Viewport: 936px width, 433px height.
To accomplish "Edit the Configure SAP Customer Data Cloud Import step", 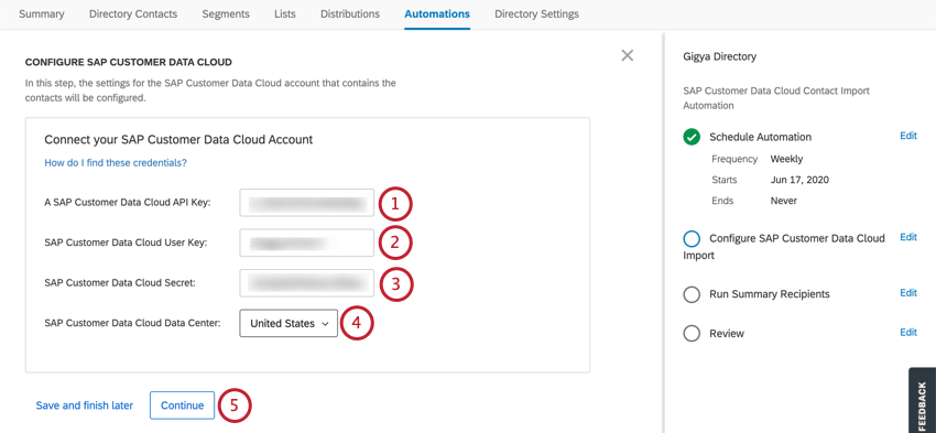I will pos(908,237).
